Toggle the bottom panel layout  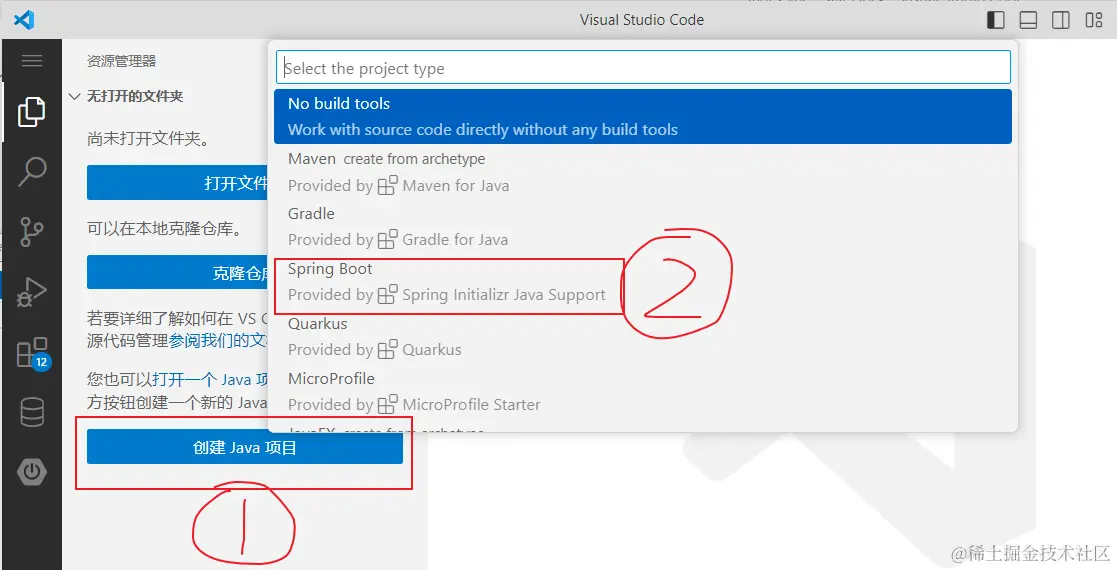tap(1028, 20)
